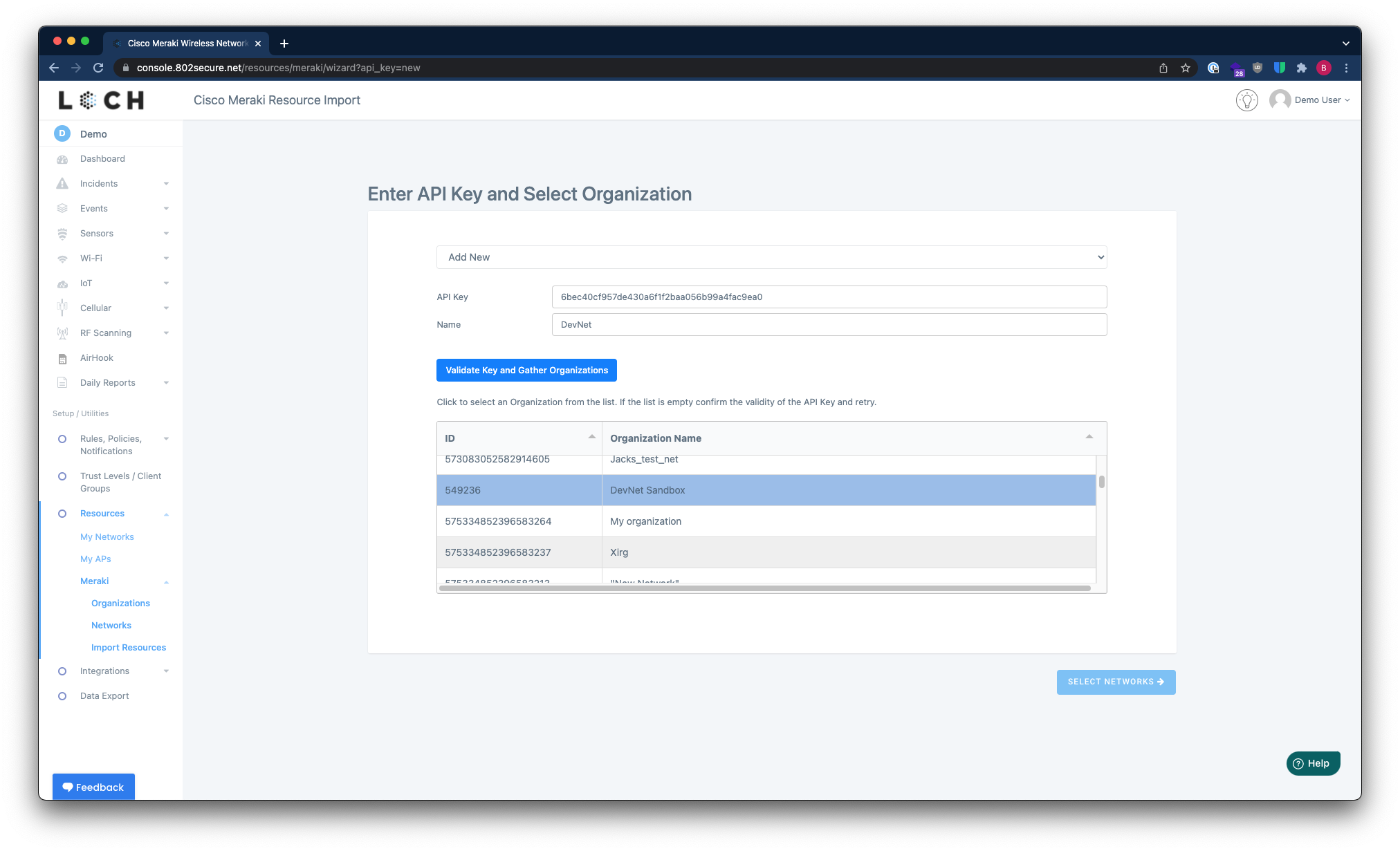Click the Incidents warning triangle icon
Image resolution: width=1400 pixels, height=851 pixels.
click(x=62, y=184)
